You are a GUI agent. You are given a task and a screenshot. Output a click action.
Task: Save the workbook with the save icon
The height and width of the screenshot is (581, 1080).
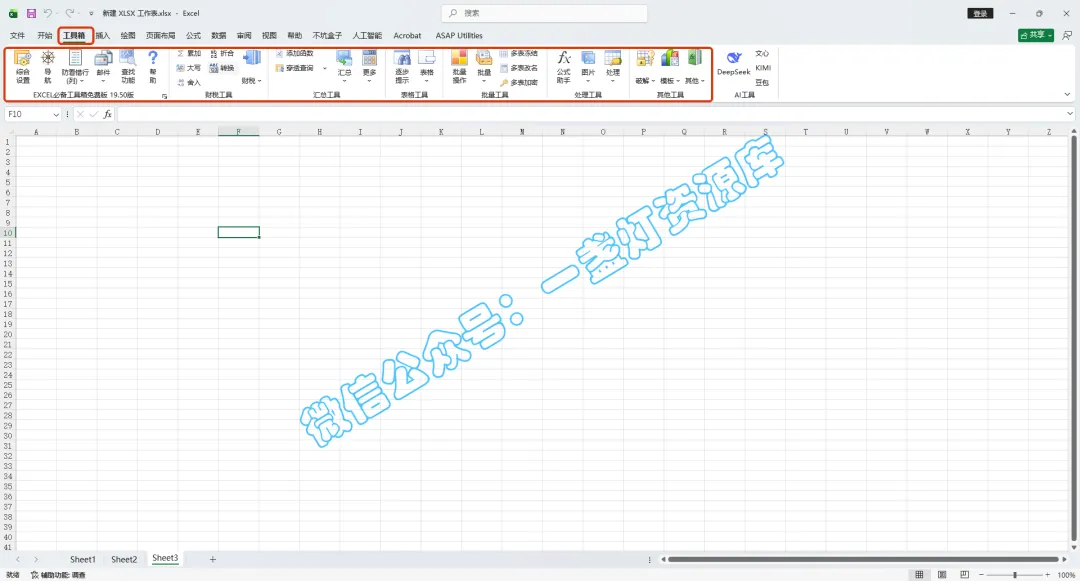31,13
